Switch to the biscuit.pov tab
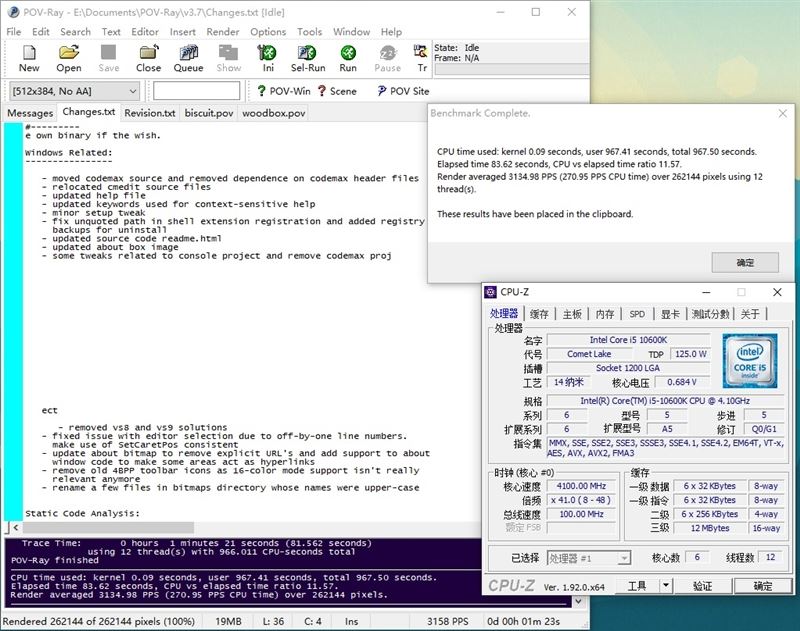The image size is (800, 631). (209, 113)
